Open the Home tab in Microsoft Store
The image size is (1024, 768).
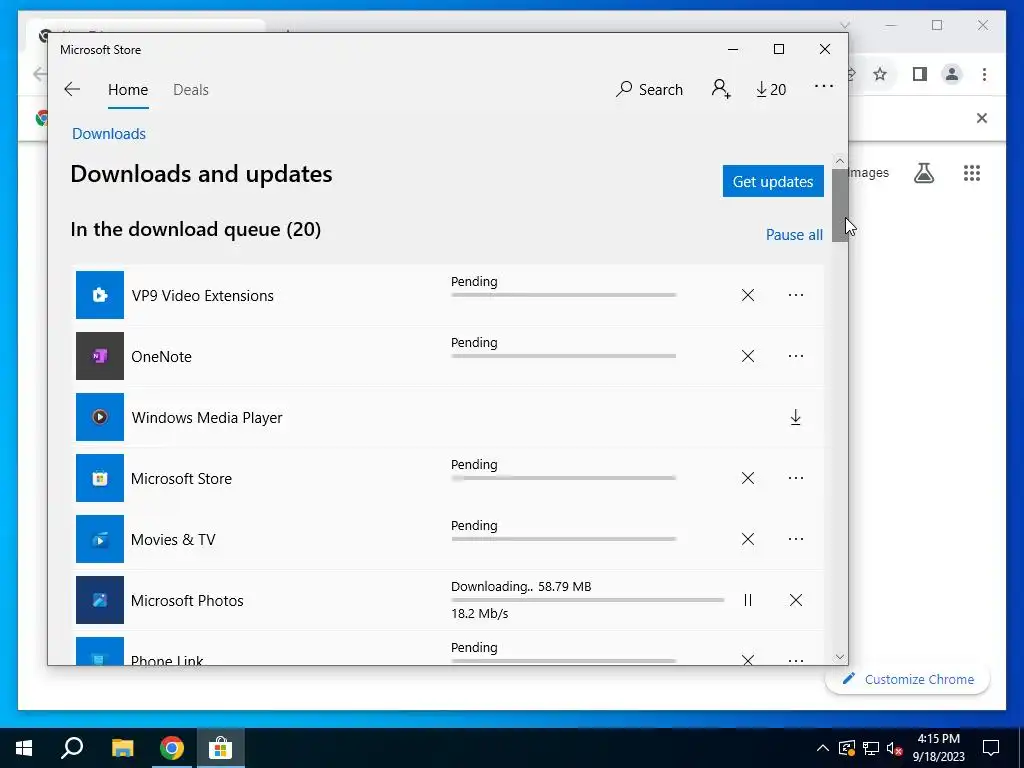[128, 90]
